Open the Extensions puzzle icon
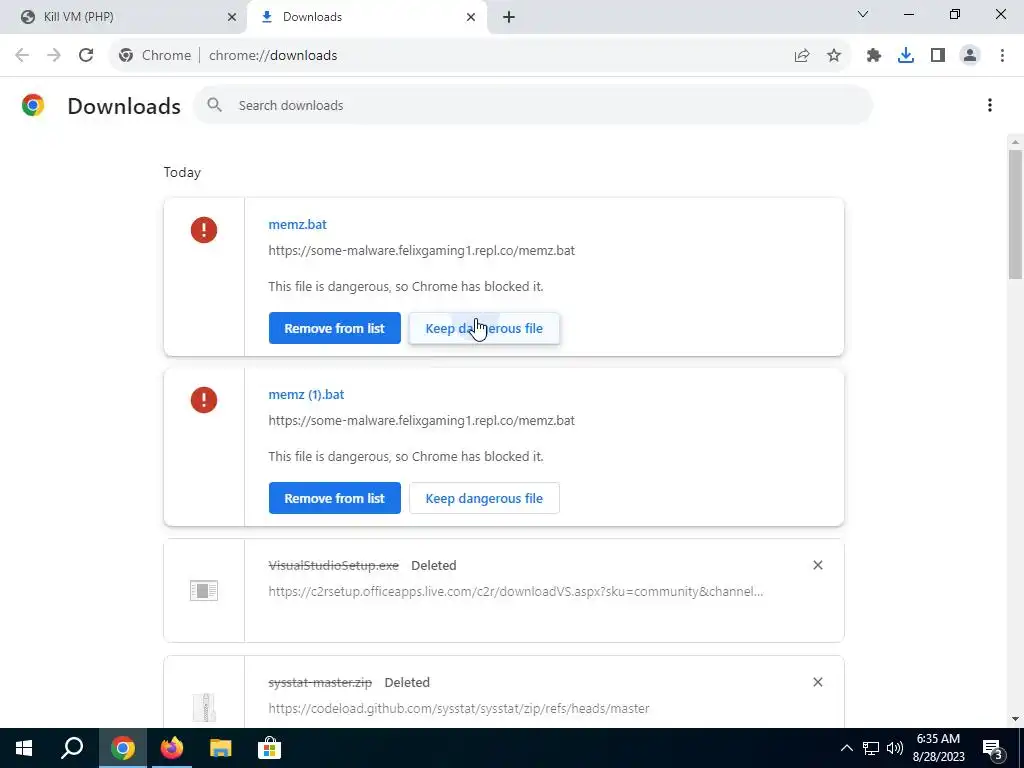 click(x=874, y=56)
